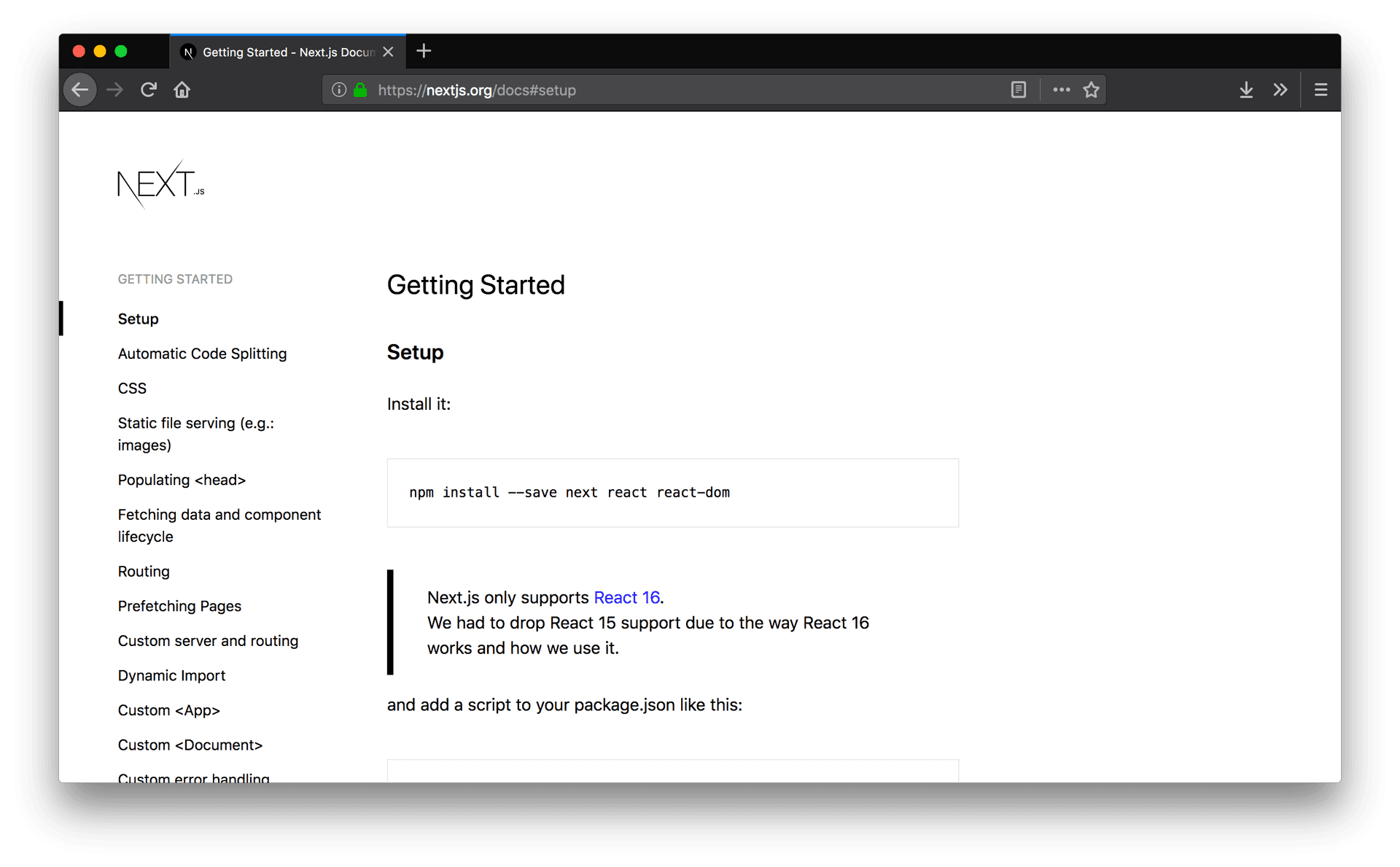Open the CSS documentation section
The width and height of the screenshot is (1400, 867).
(132, 388)
